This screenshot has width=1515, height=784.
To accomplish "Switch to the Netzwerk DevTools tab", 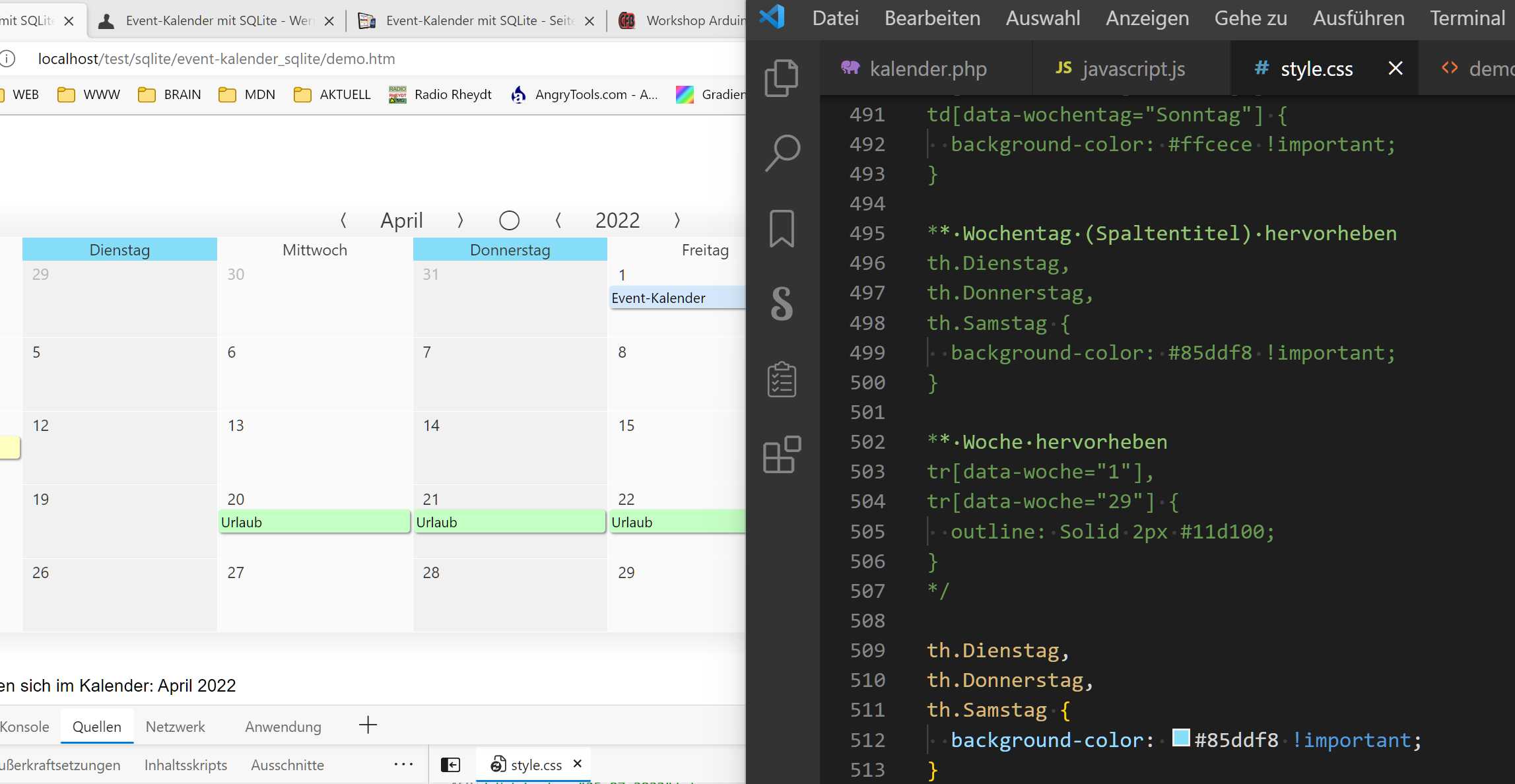I will pos(175,727).
